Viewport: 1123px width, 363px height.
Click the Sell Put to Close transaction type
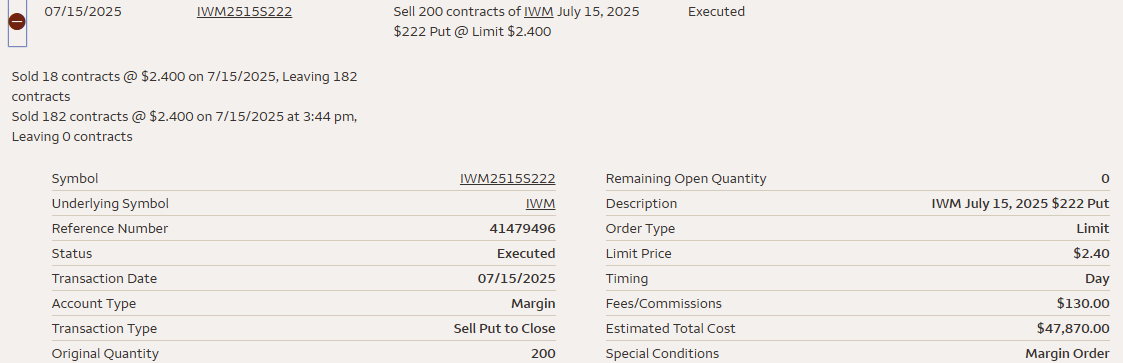pos(504,329)
